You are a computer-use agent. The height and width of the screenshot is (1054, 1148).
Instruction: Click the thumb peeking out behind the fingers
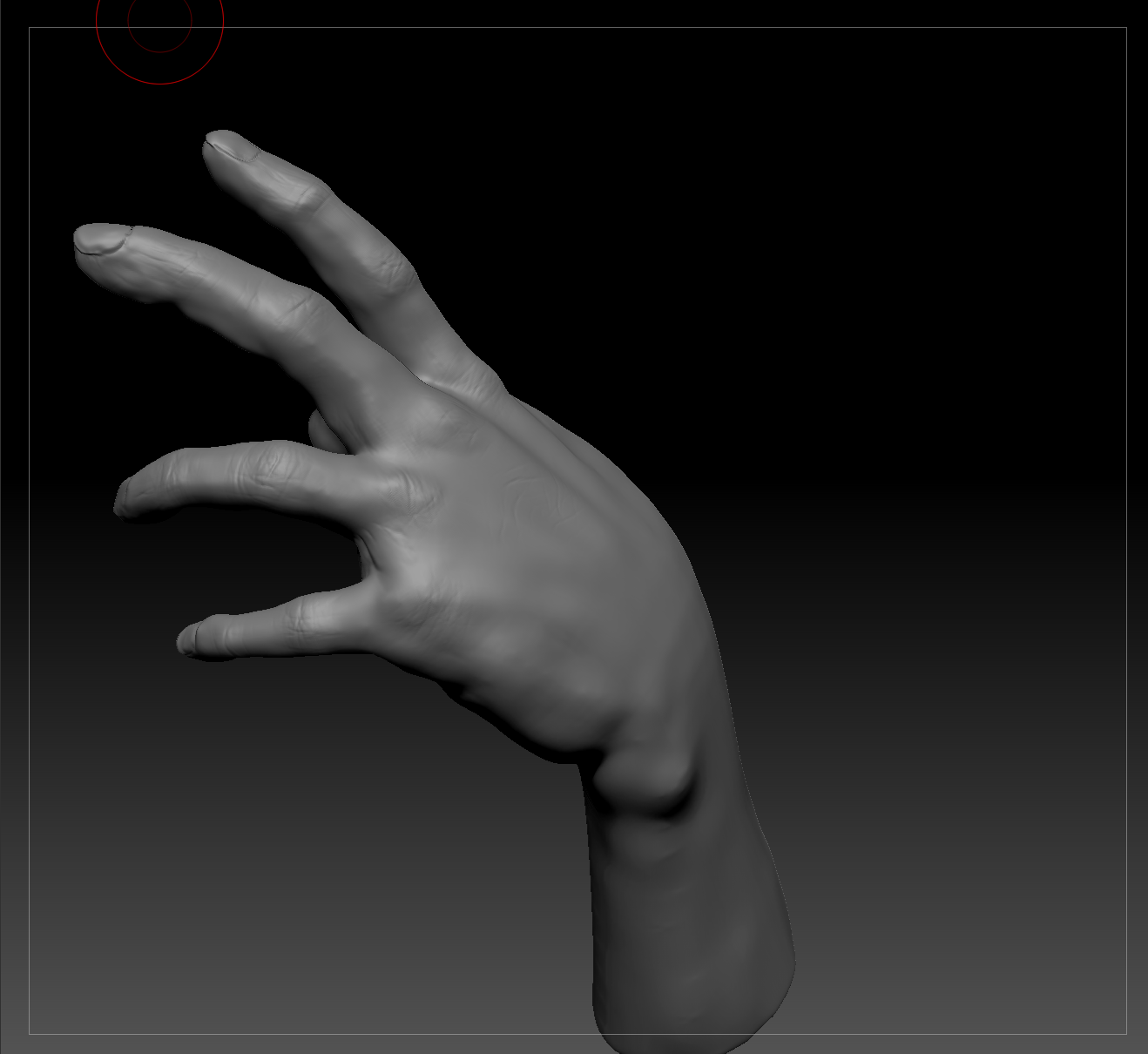(x=324, y=431)
